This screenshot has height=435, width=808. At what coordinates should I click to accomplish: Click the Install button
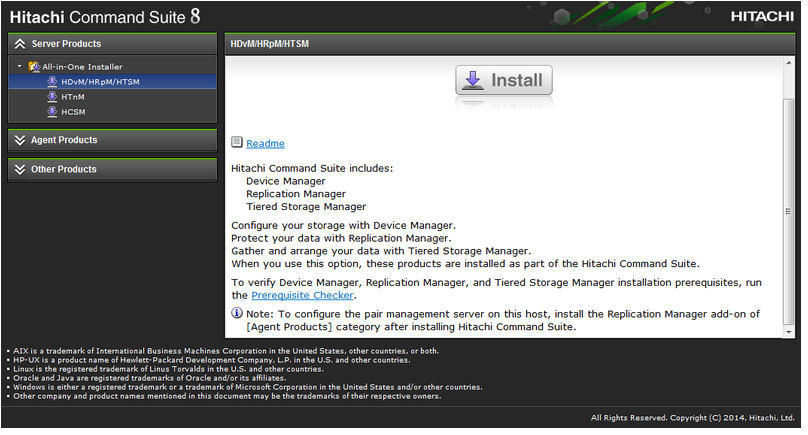click(x=504, y=80)
